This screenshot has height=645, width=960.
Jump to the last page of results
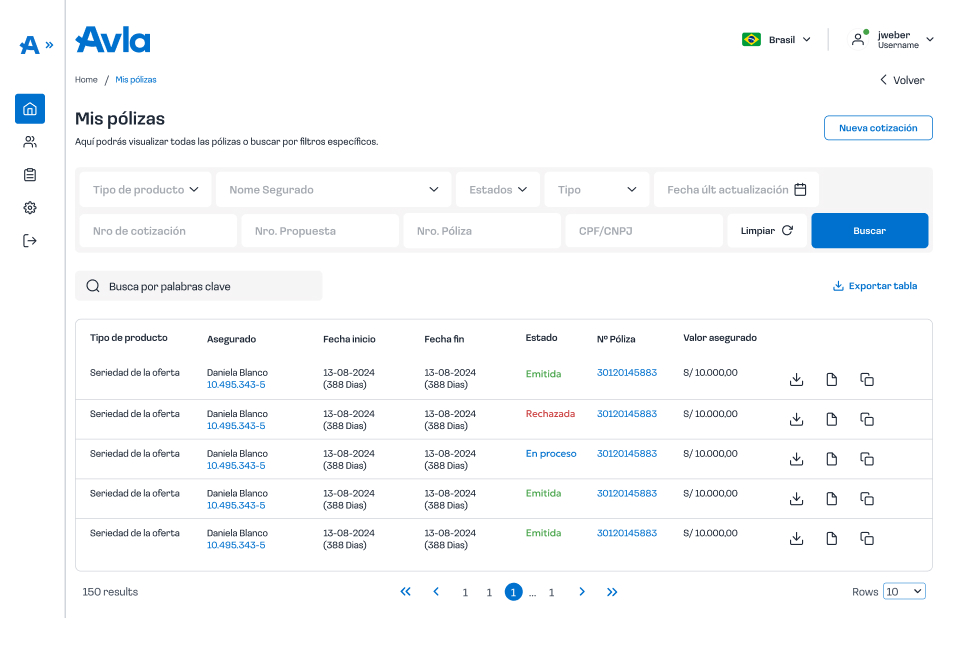(x=612, y=592)
